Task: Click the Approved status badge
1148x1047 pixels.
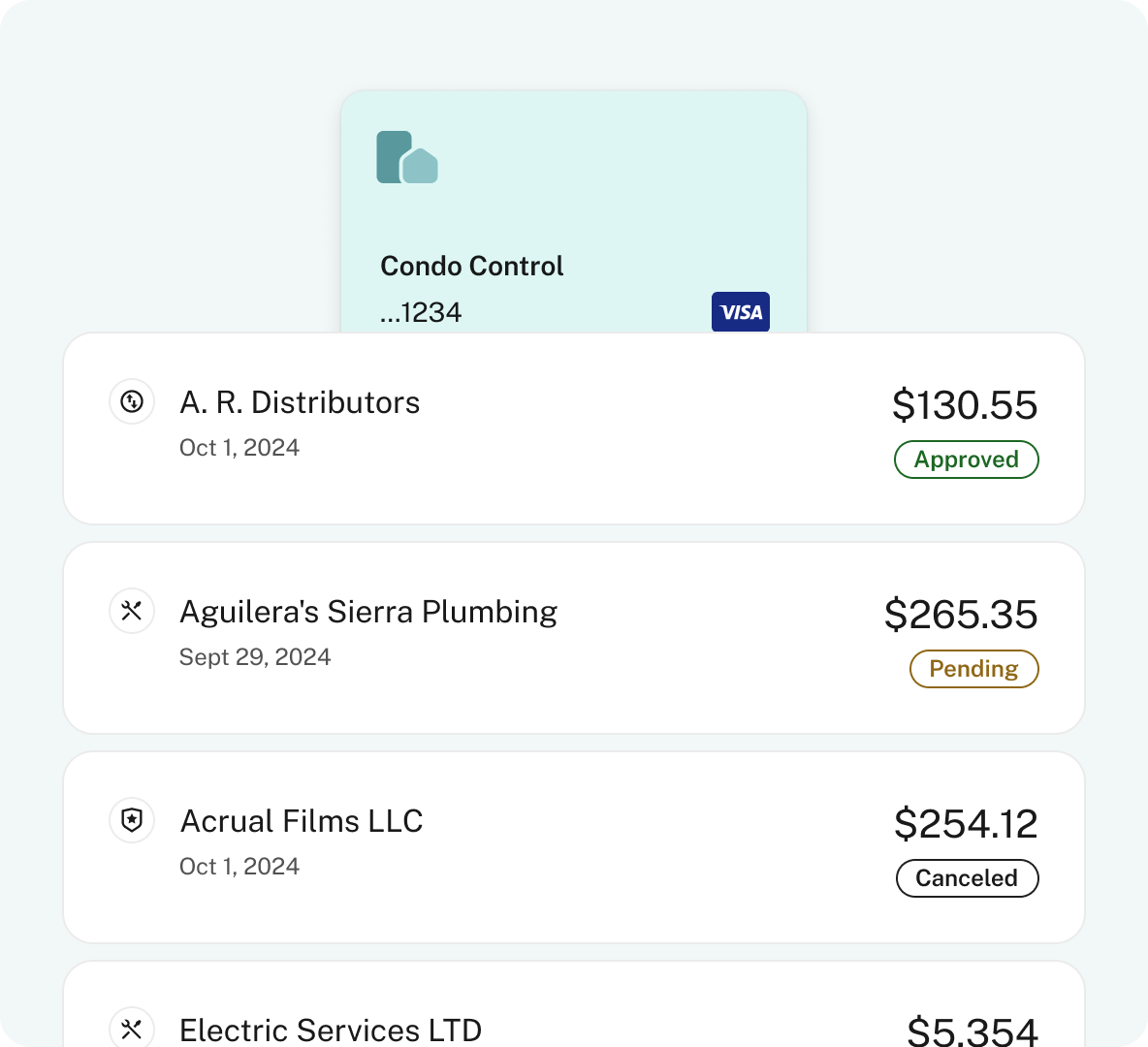Action: pos(966,460)
